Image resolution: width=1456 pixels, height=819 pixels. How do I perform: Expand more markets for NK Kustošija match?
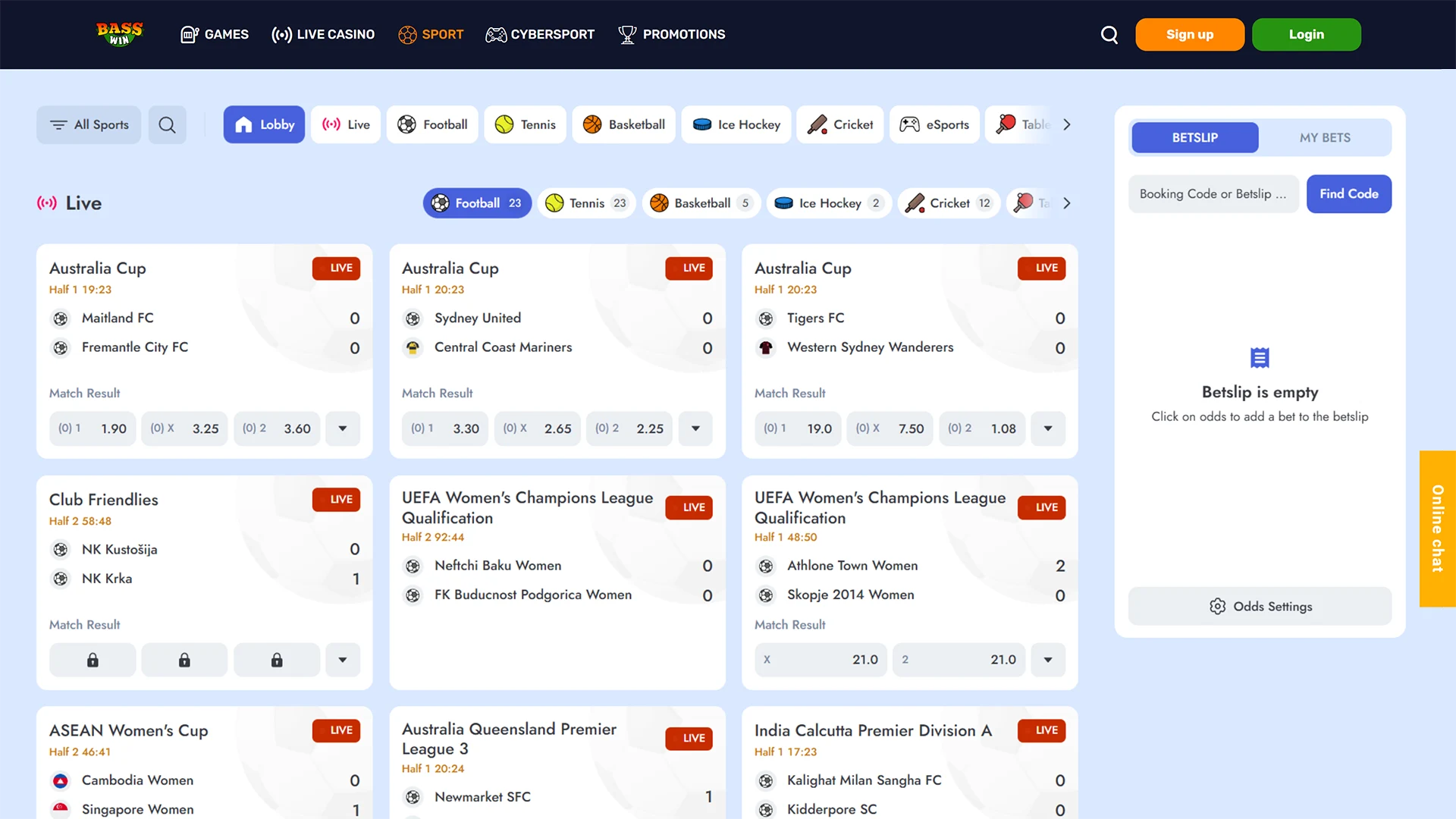(343, 660)
